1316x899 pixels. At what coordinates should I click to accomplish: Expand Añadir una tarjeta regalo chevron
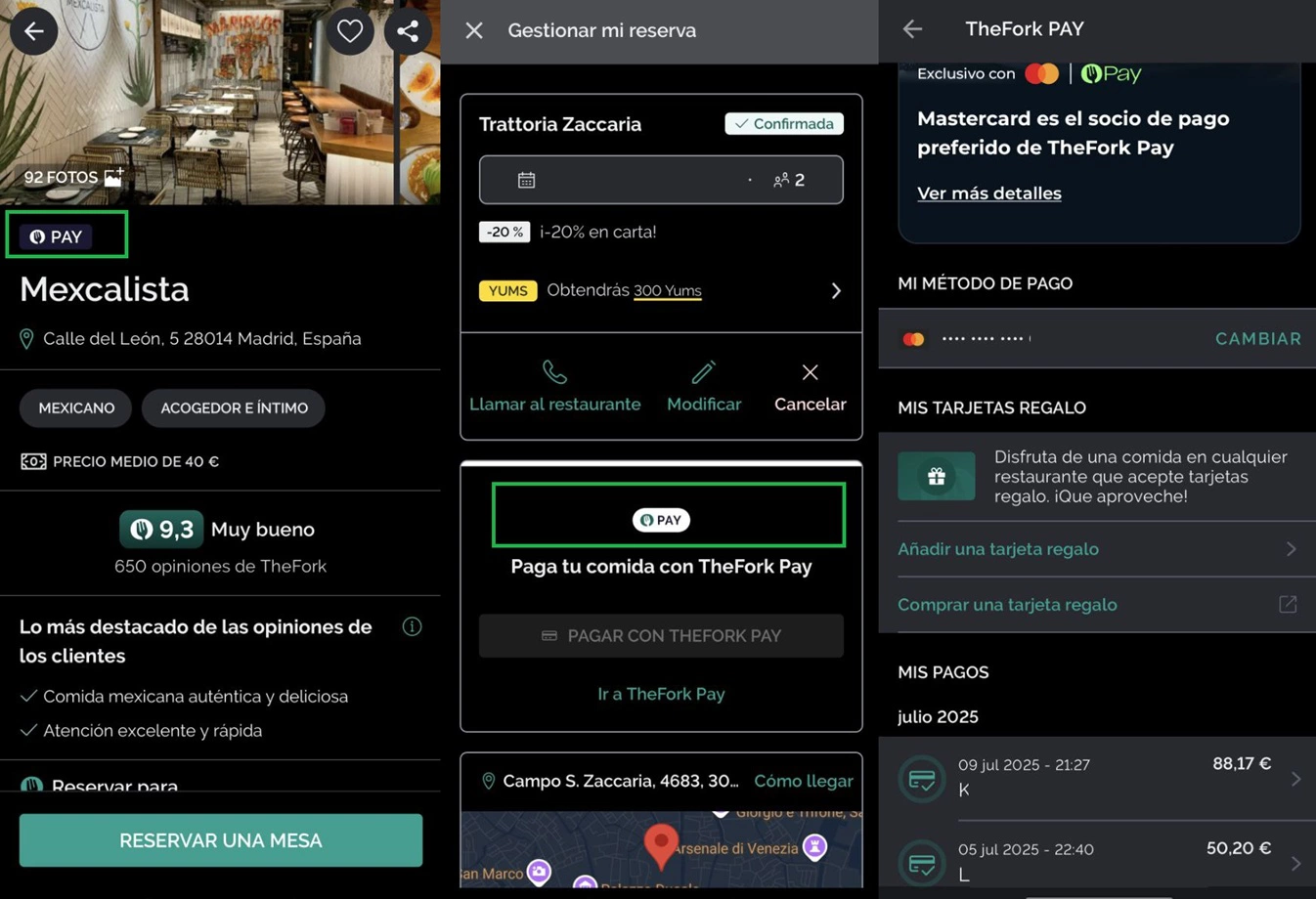pos(1291,549)
